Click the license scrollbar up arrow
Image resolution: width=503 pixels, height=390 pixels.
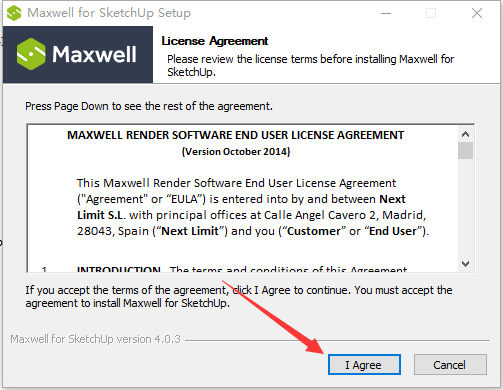coord(465,134)
